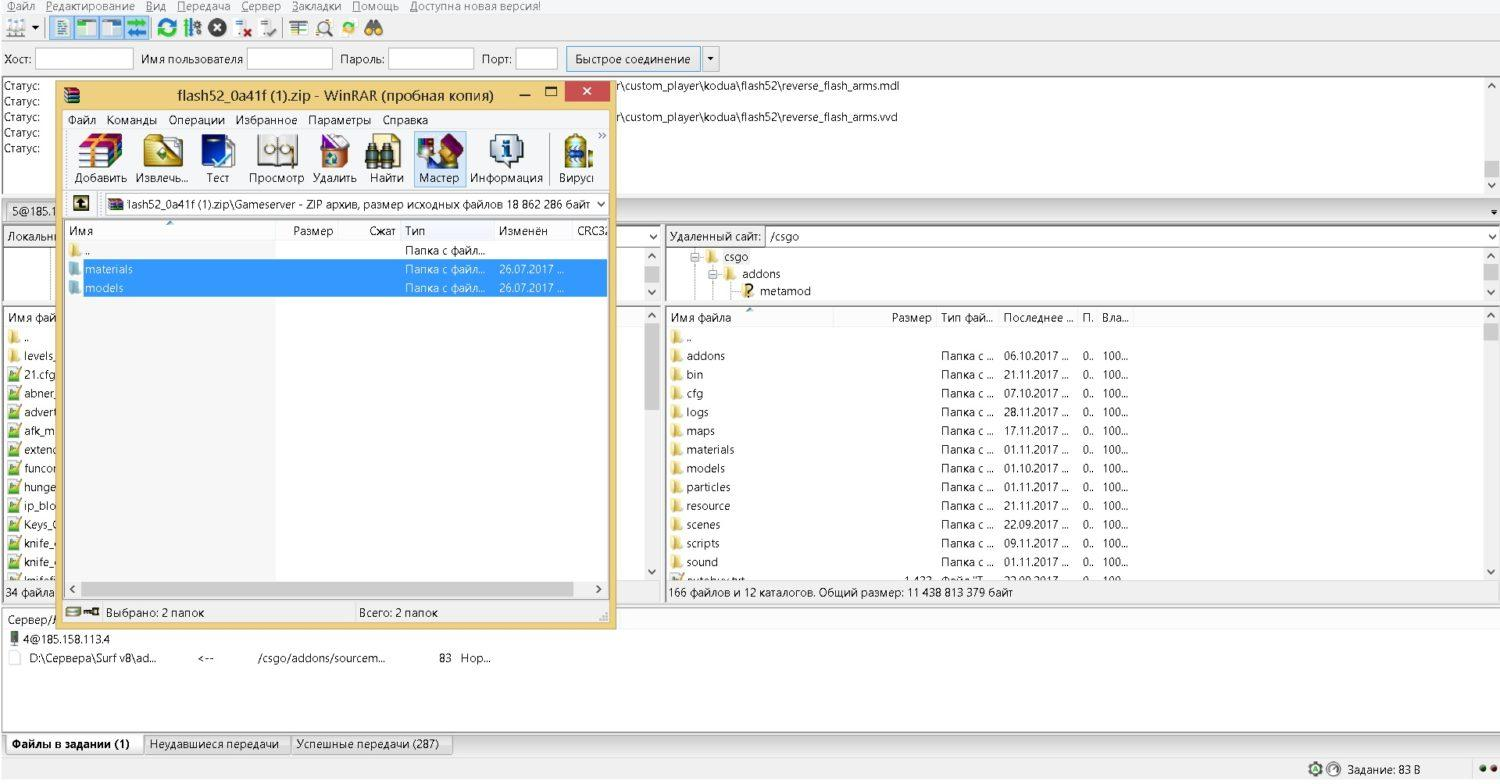The height and width of the screenshot is (784, 1500).
Task: Toggle directory comparison magnifier icon
Action: [324, 28]
